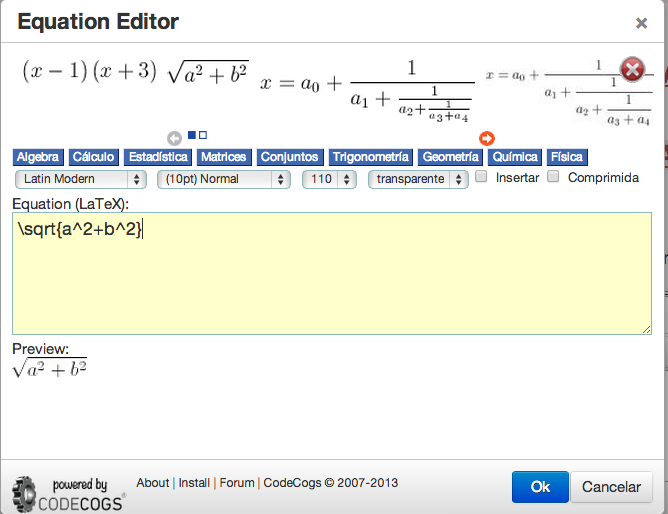Toggle the Comprimida checkbox
668x514 pixels.
pyautogui.click(x=553, y=177)
